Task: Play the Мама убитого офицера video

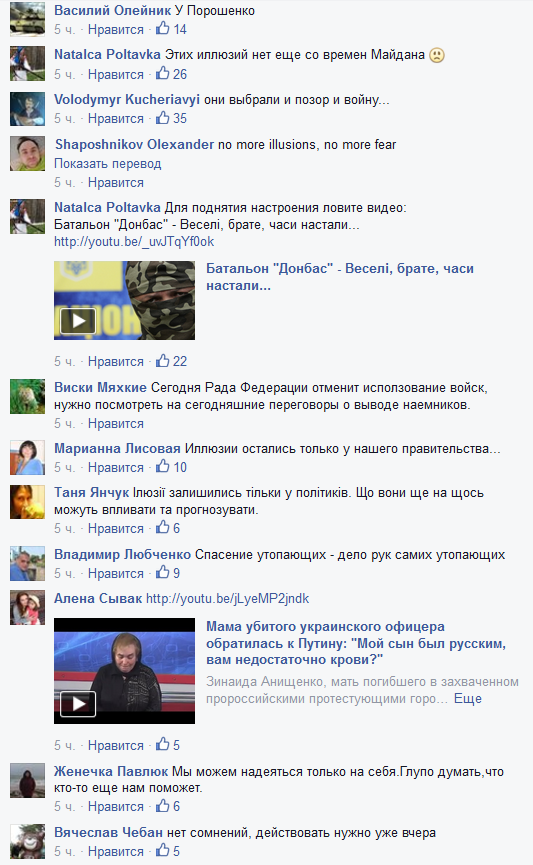Action: [78, 703]
